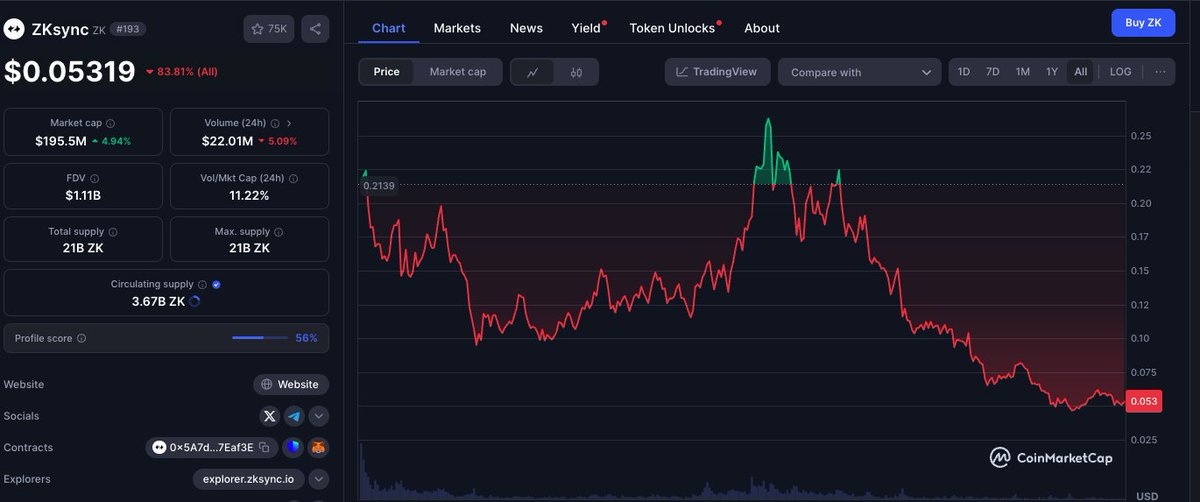Expand more Socials with chevron
The height and width of the screenshot is (502, 1200).
pos(318,416)
